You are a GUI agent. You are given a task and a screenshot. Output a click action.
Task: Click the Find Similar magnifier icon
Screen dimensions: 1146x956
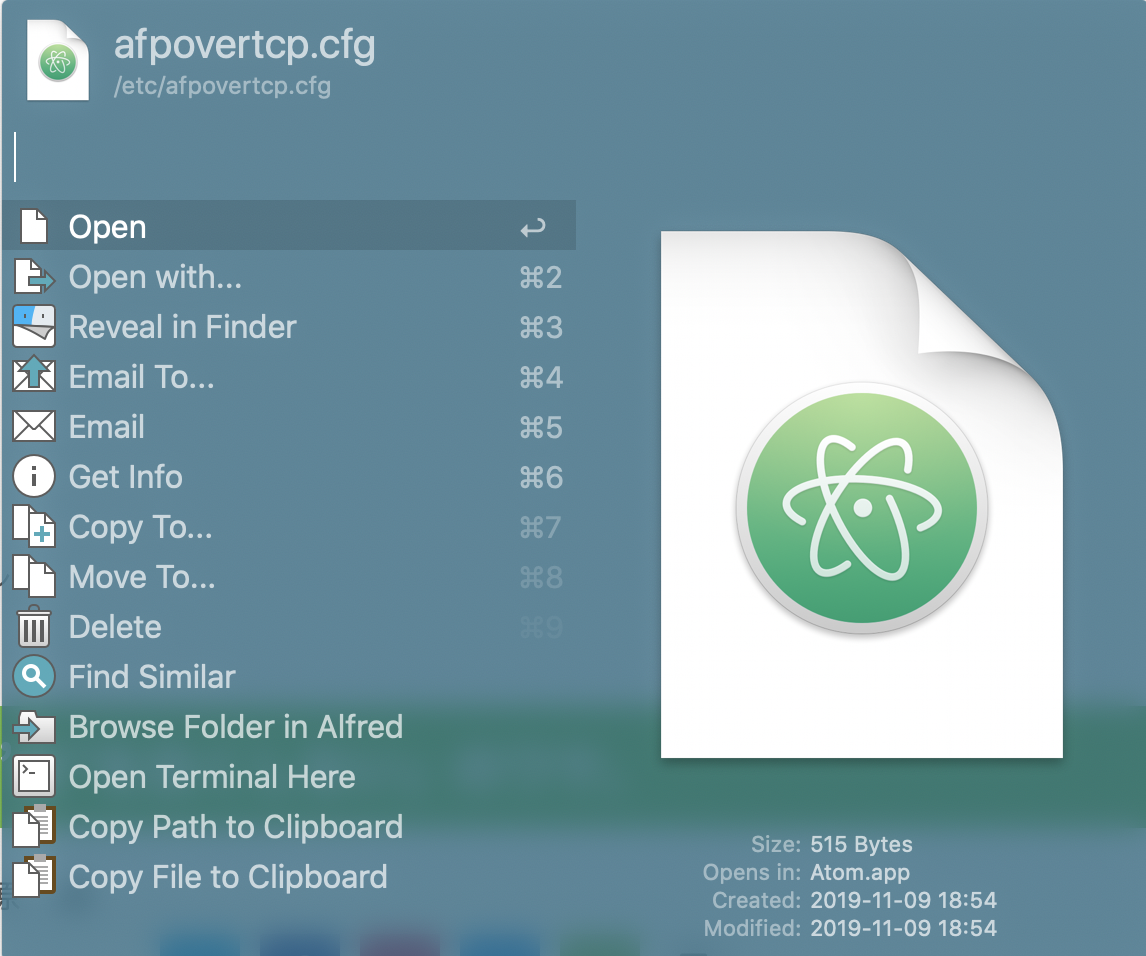tap(34, 676)
